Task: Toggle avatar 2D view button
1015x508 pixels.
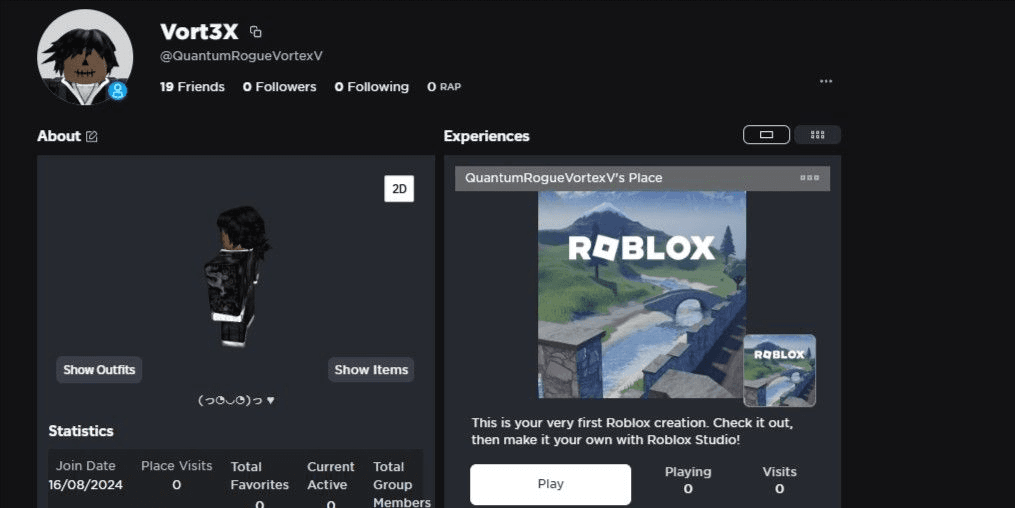Action: coord(399,189)
